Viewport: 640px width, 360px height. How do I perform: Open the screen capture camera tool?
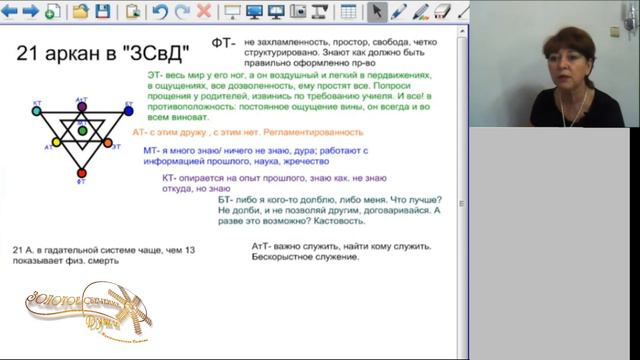click(298, 11)
